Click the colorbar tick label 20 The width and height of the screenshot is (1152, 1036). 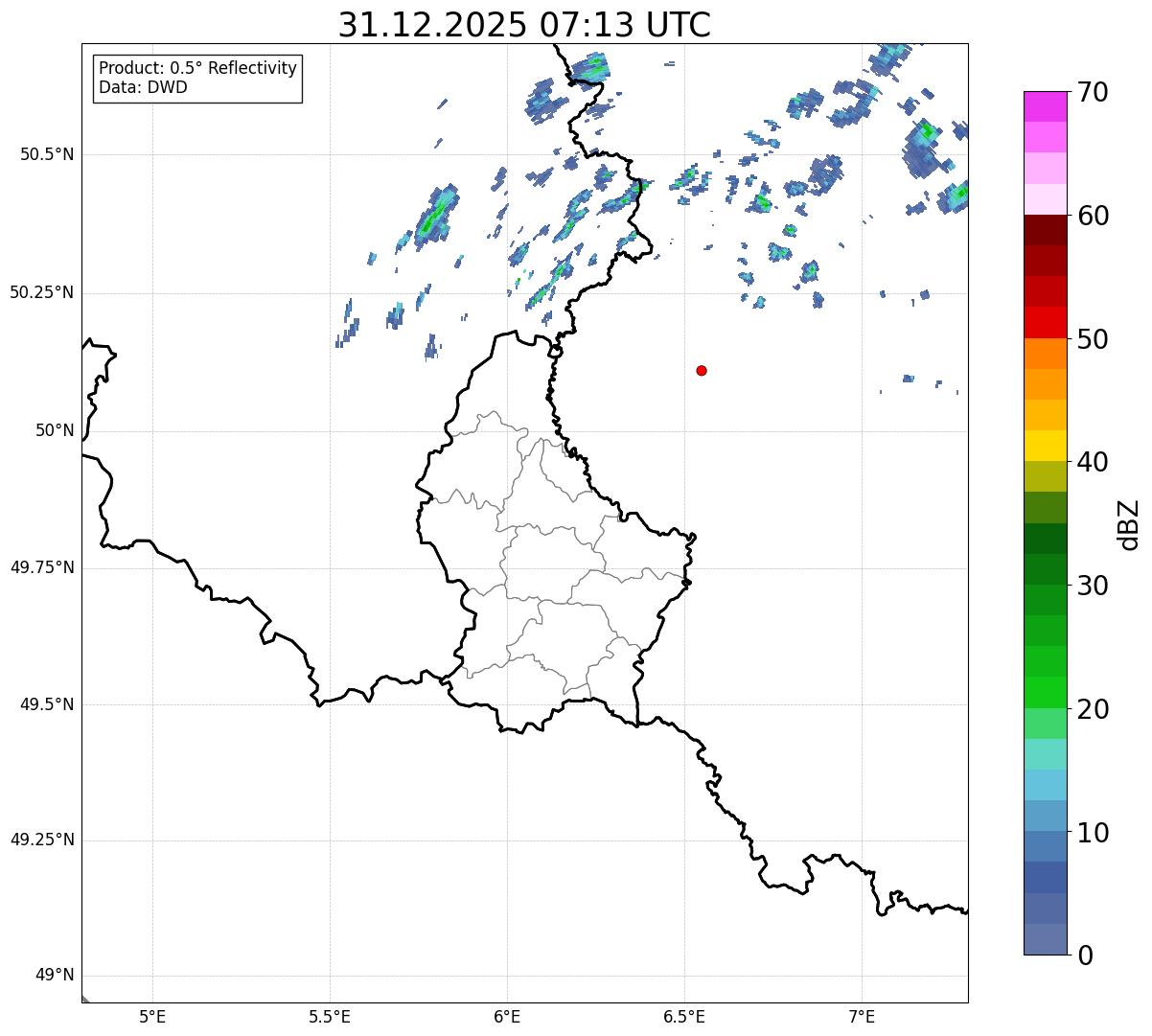pyautogui.click(x=1094, y=709)
